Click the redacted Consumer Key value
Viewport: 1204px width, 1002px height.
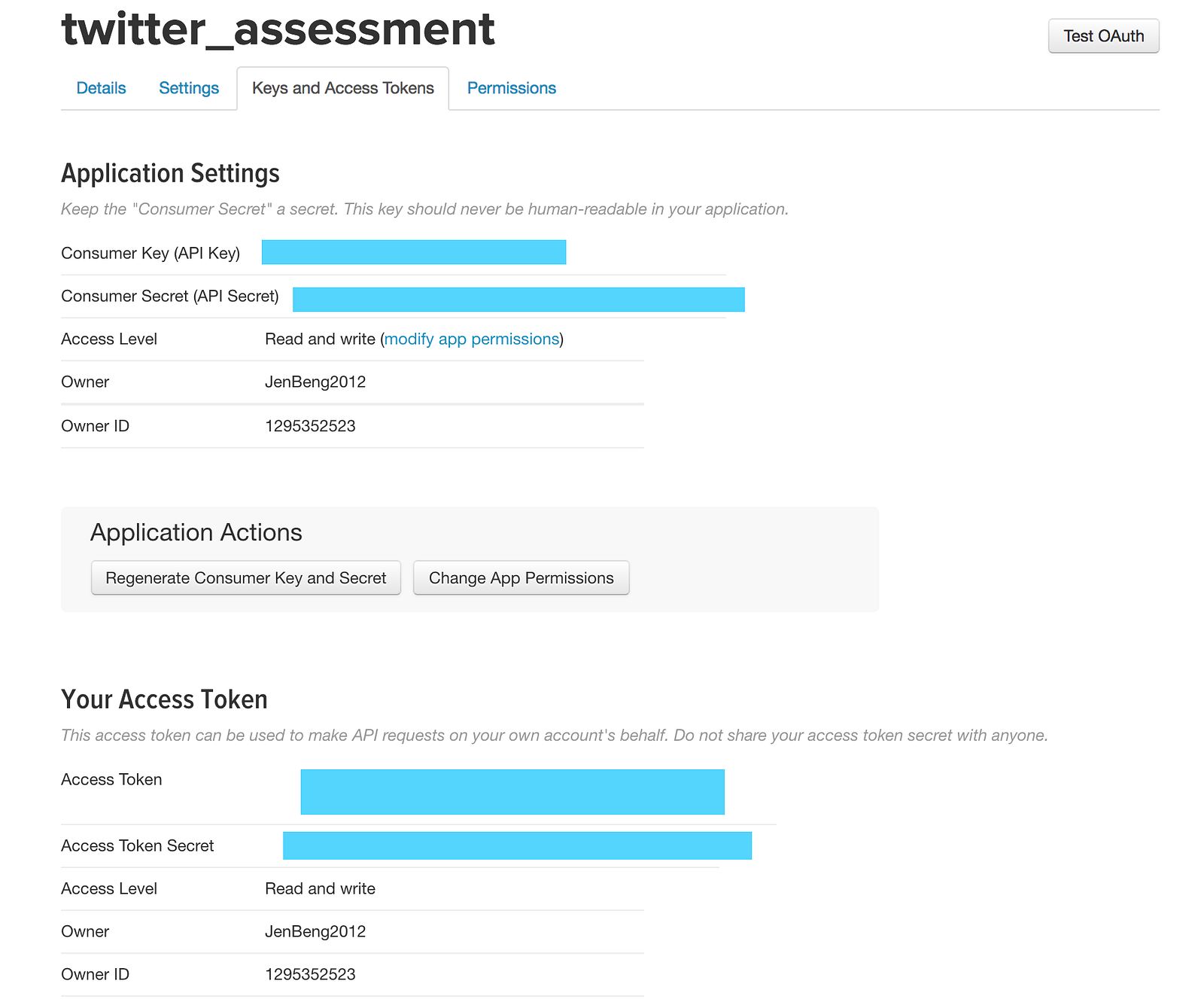point(414,252)
